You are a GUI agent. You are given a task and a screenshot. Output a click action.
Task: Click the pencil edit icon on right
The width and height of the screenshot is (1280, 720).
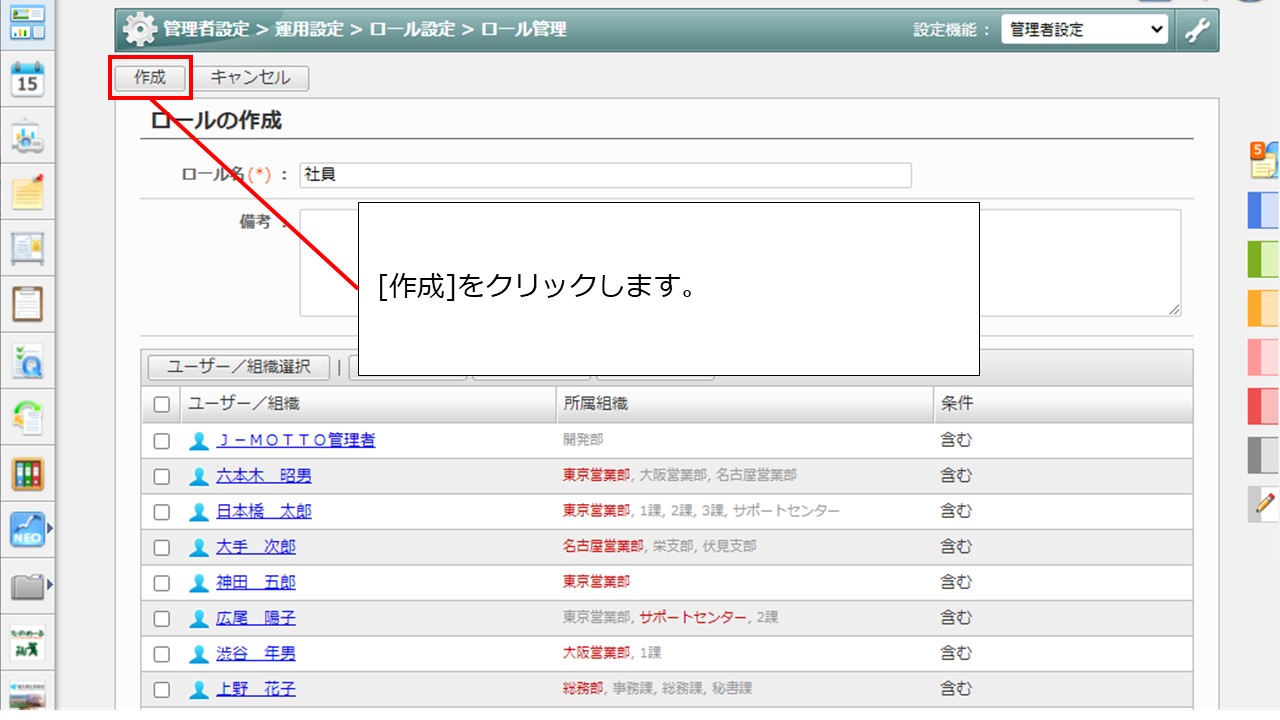[1264, 503]
